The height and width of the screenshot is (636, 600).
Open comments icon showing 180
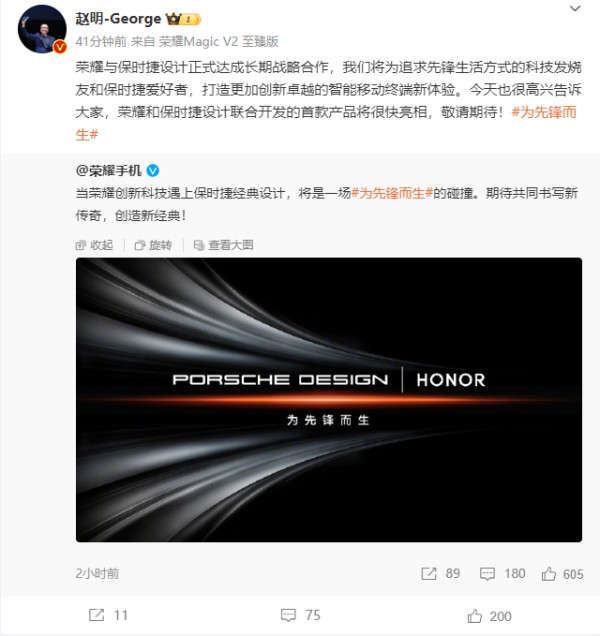click(502, 574)
